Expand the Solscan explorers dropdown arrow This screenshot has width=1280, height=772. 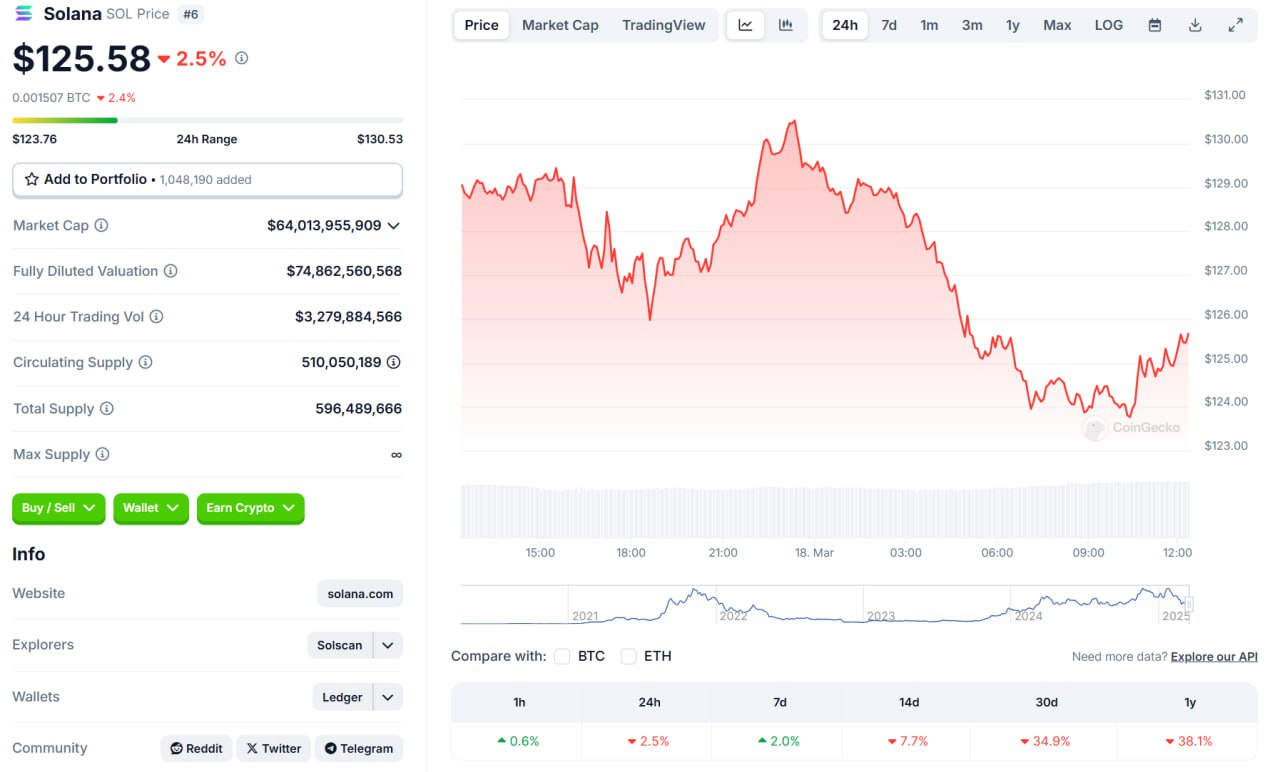click(x=388, y=645)
